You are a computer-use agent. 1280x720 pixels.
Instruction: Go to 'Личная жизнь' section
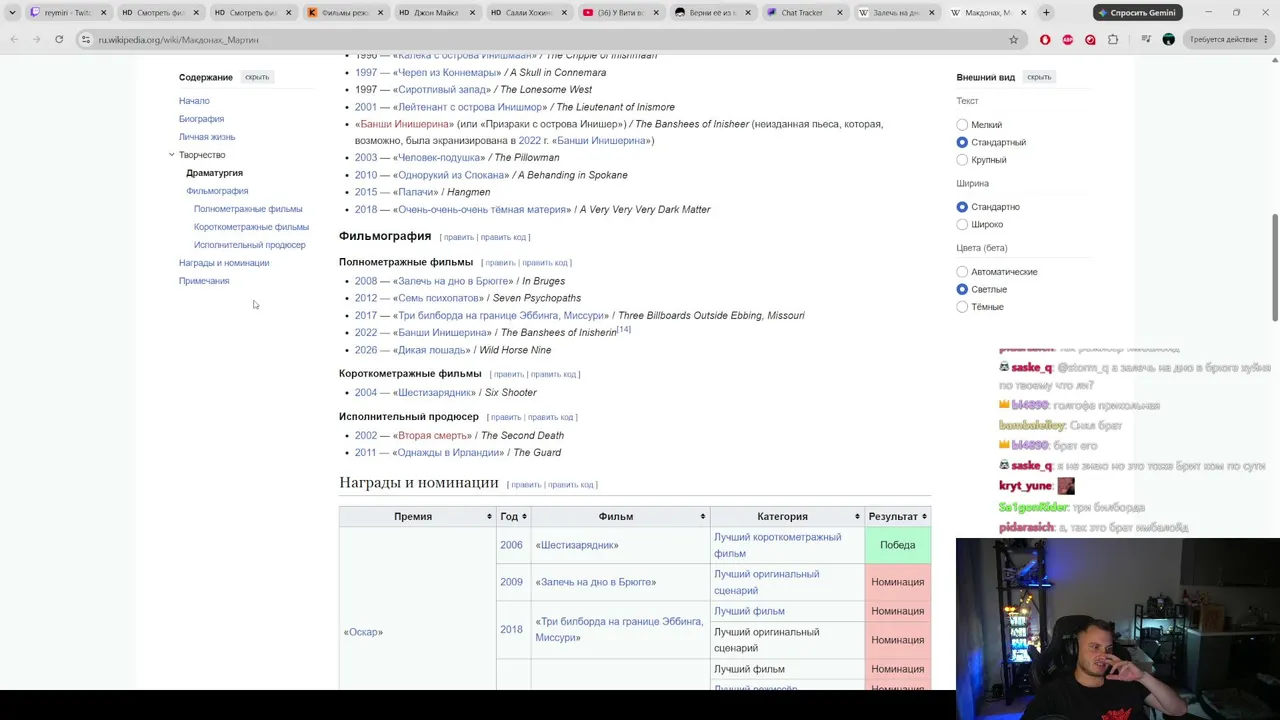point(207,137)
